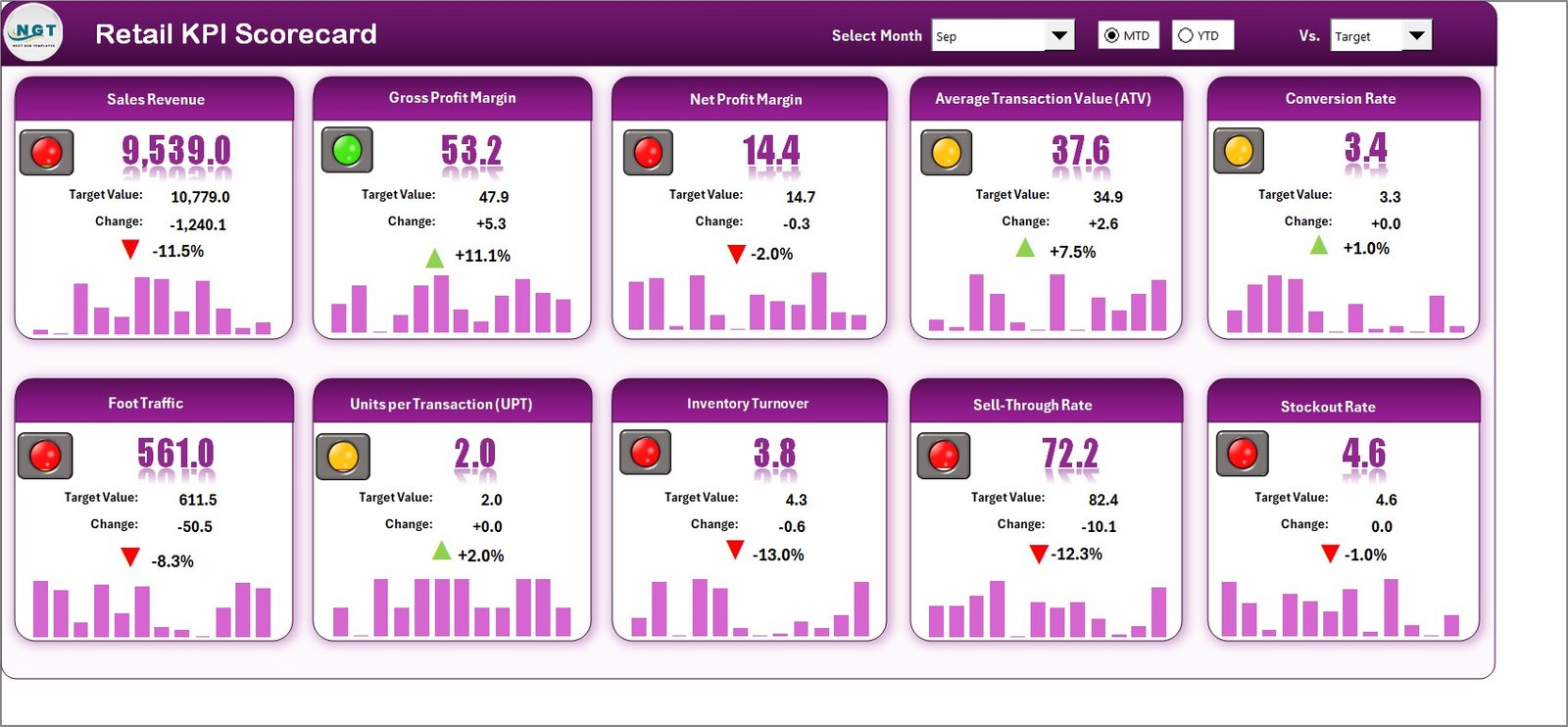
Task: Click the NGT logo icon
Action: tap(34, 32)
